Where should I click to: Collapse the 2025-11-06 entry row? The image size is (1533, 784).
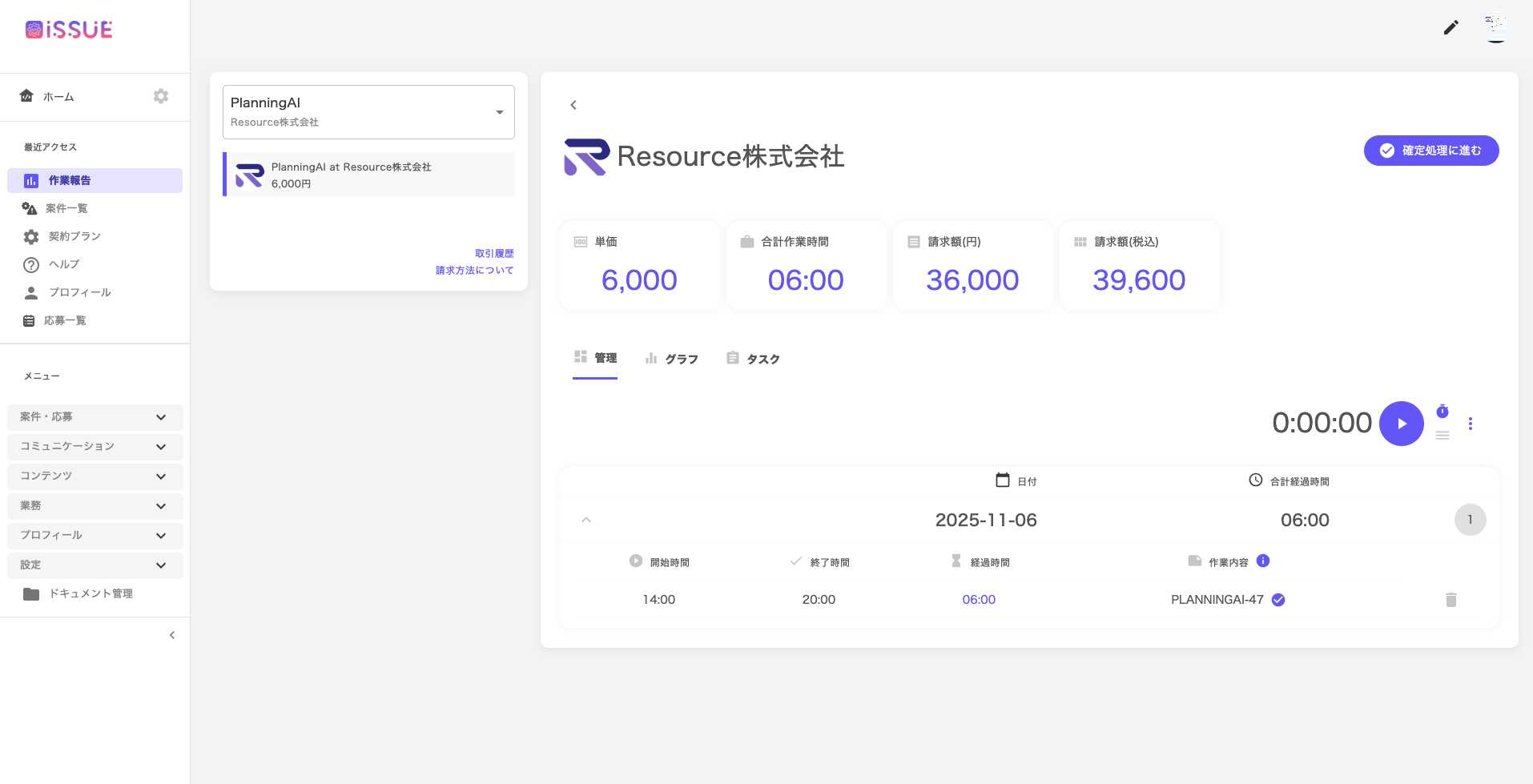coord(586,520)
